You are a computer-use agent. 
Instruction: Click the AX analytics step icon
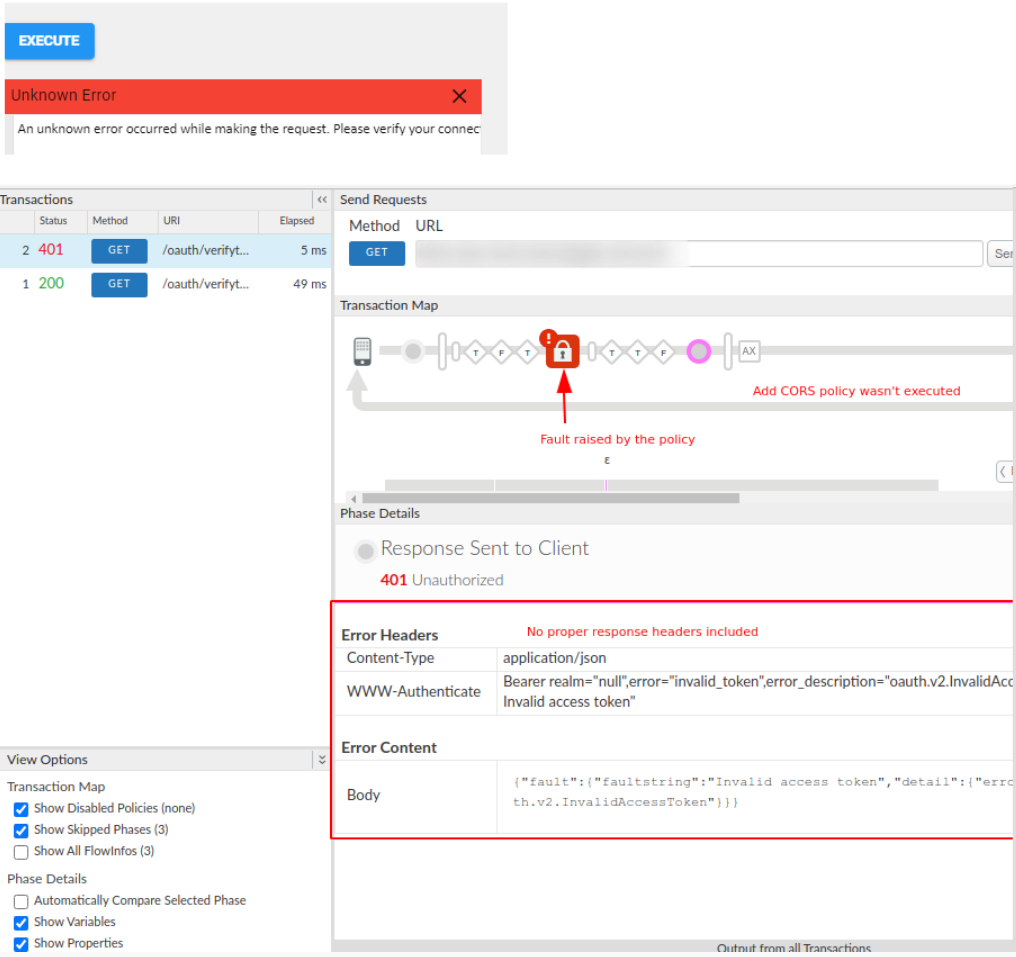[749, 351]
